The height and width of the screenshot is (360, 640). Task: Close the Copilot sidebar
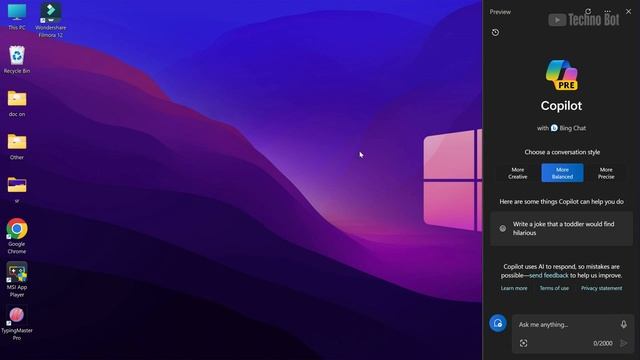pos(629,11)
